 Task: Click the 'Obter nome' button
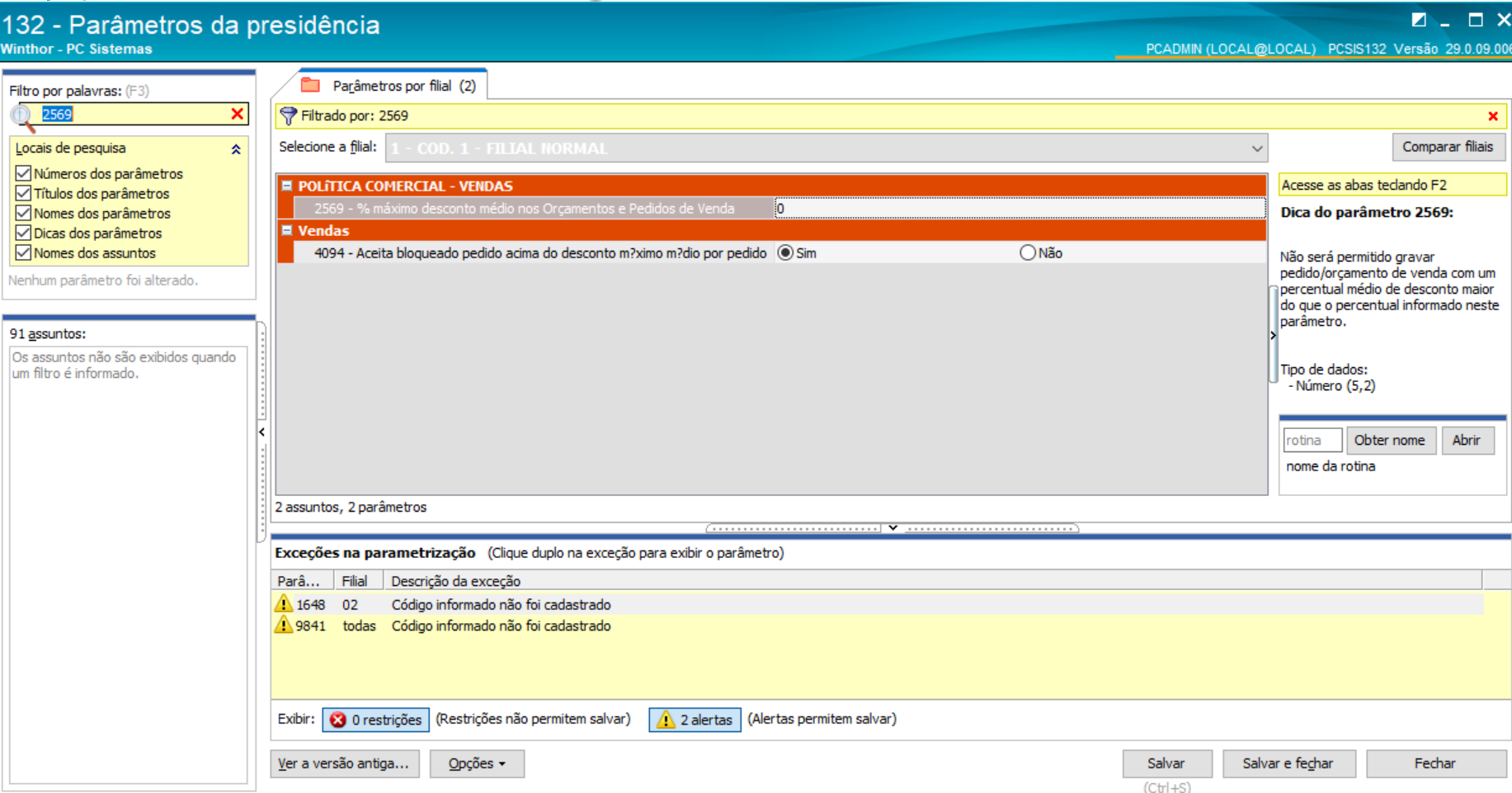1390,440
